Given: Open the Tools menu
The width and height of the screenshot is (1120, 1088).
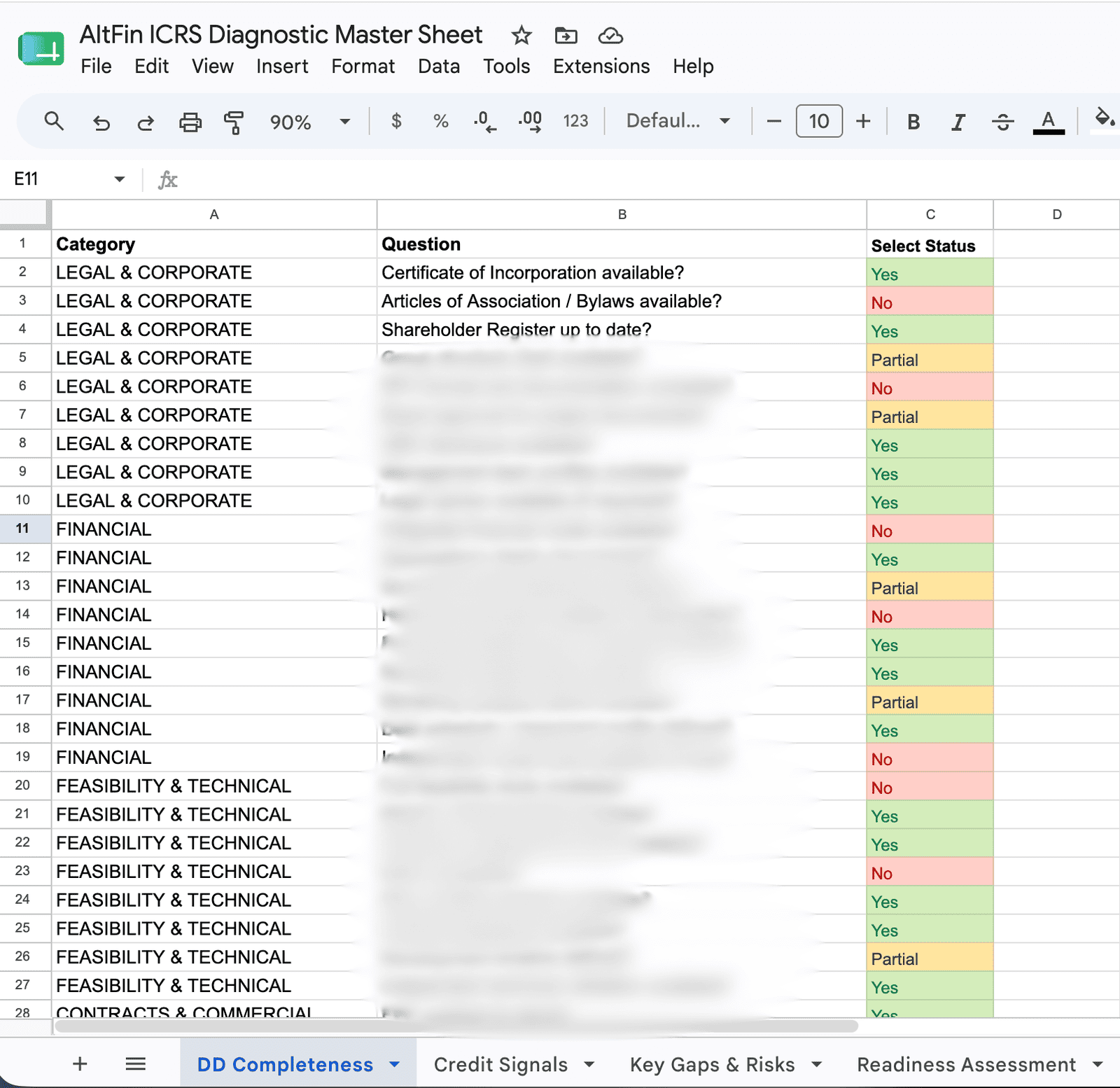Looking at the screenshot, I should pos(506,67).
